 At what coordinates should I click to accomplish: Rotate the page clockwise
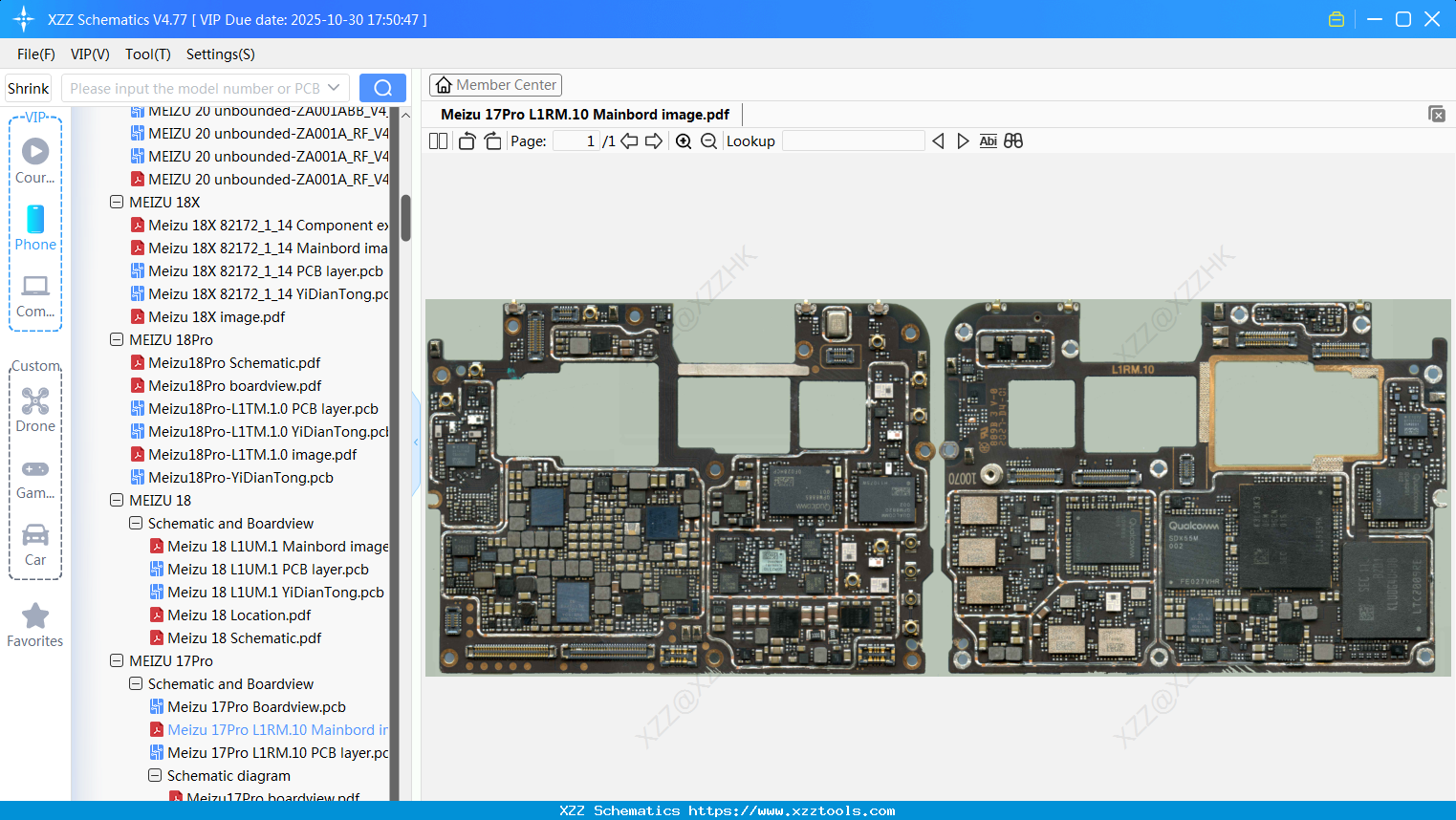coord(492,141)
